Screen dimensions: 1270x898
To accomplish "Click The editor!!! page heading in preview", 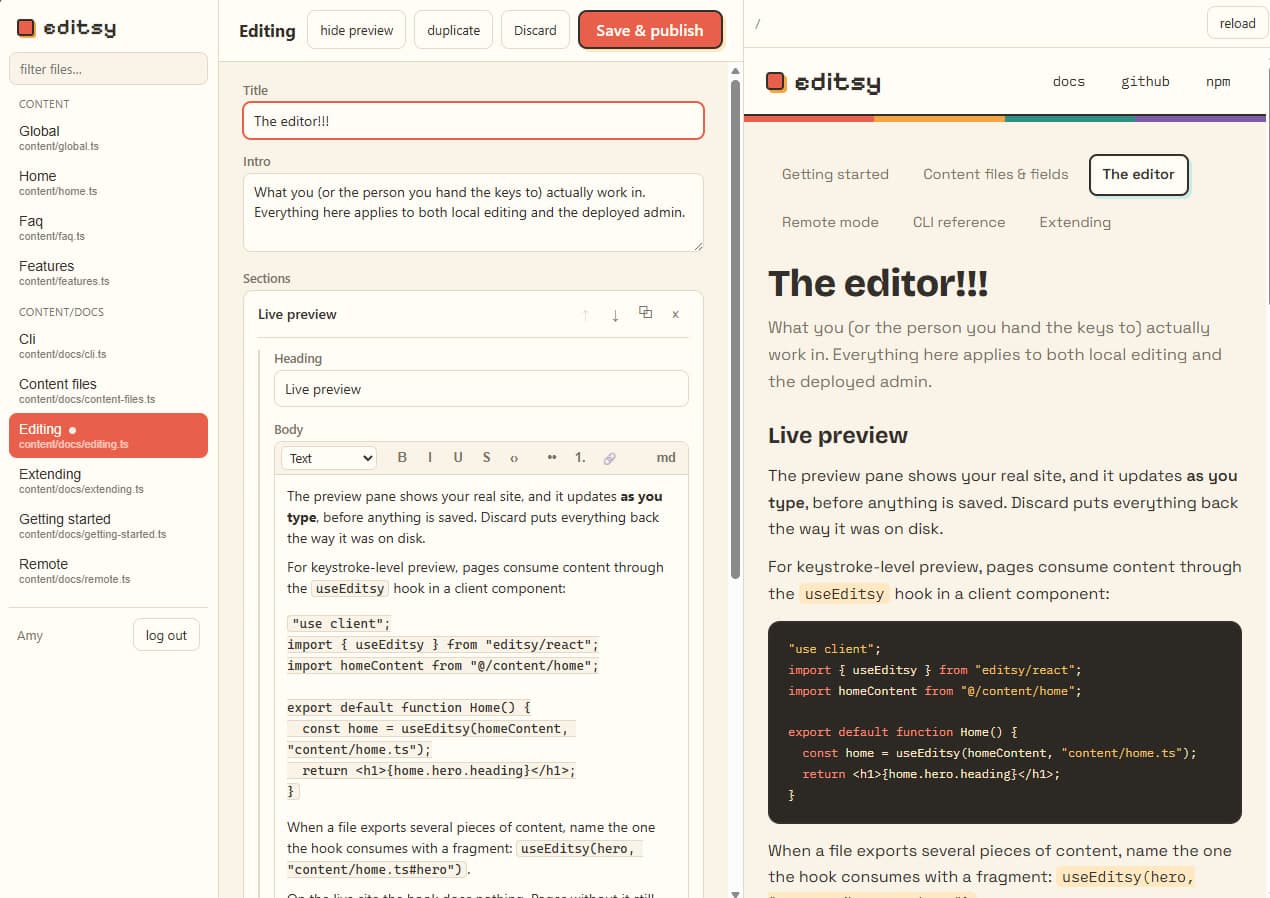I will [878, 283].
